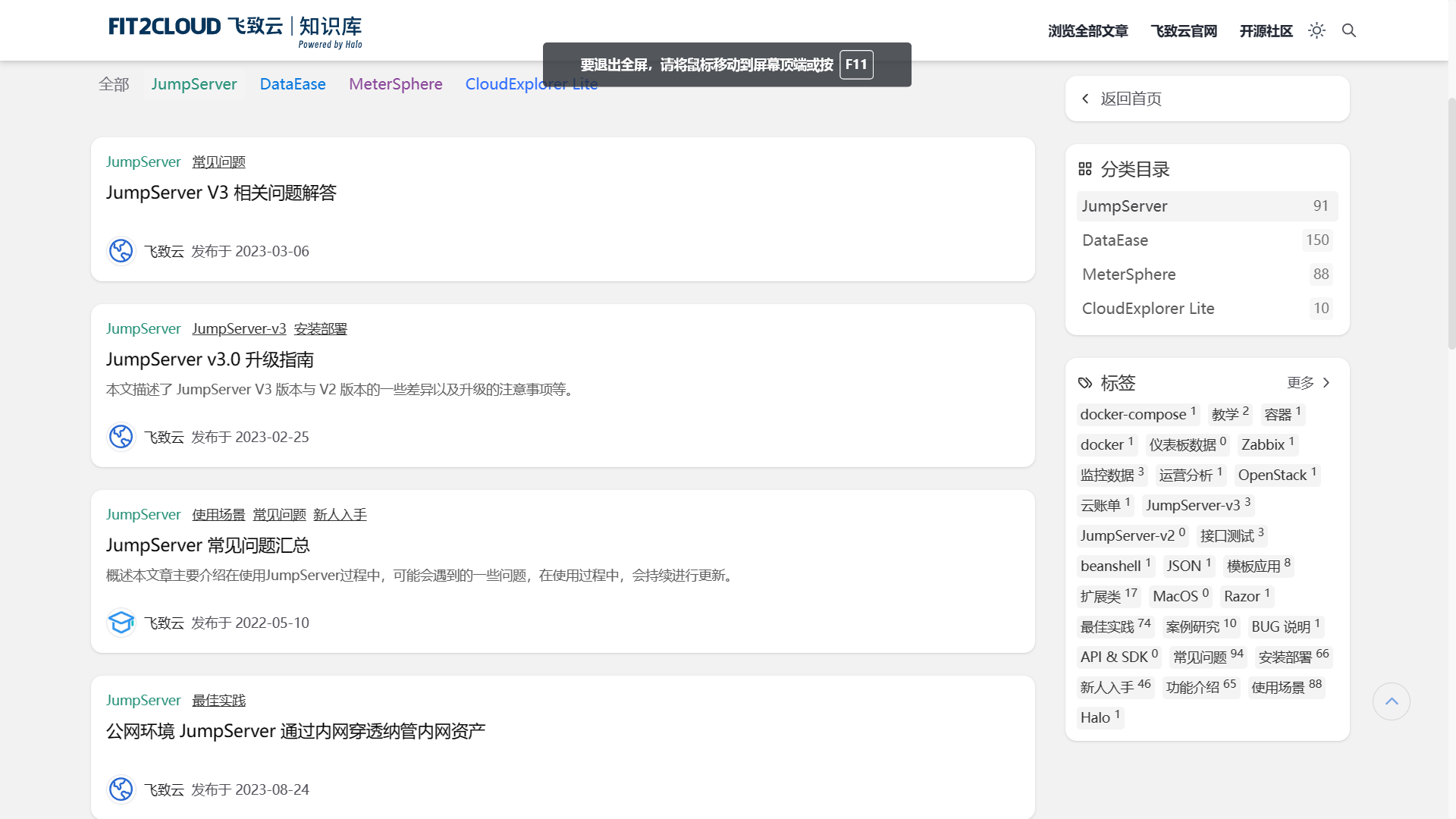Click 安装部署 tag on 升级指南 post
This screenshot has height=819, width=1456.
click(321, 328)
